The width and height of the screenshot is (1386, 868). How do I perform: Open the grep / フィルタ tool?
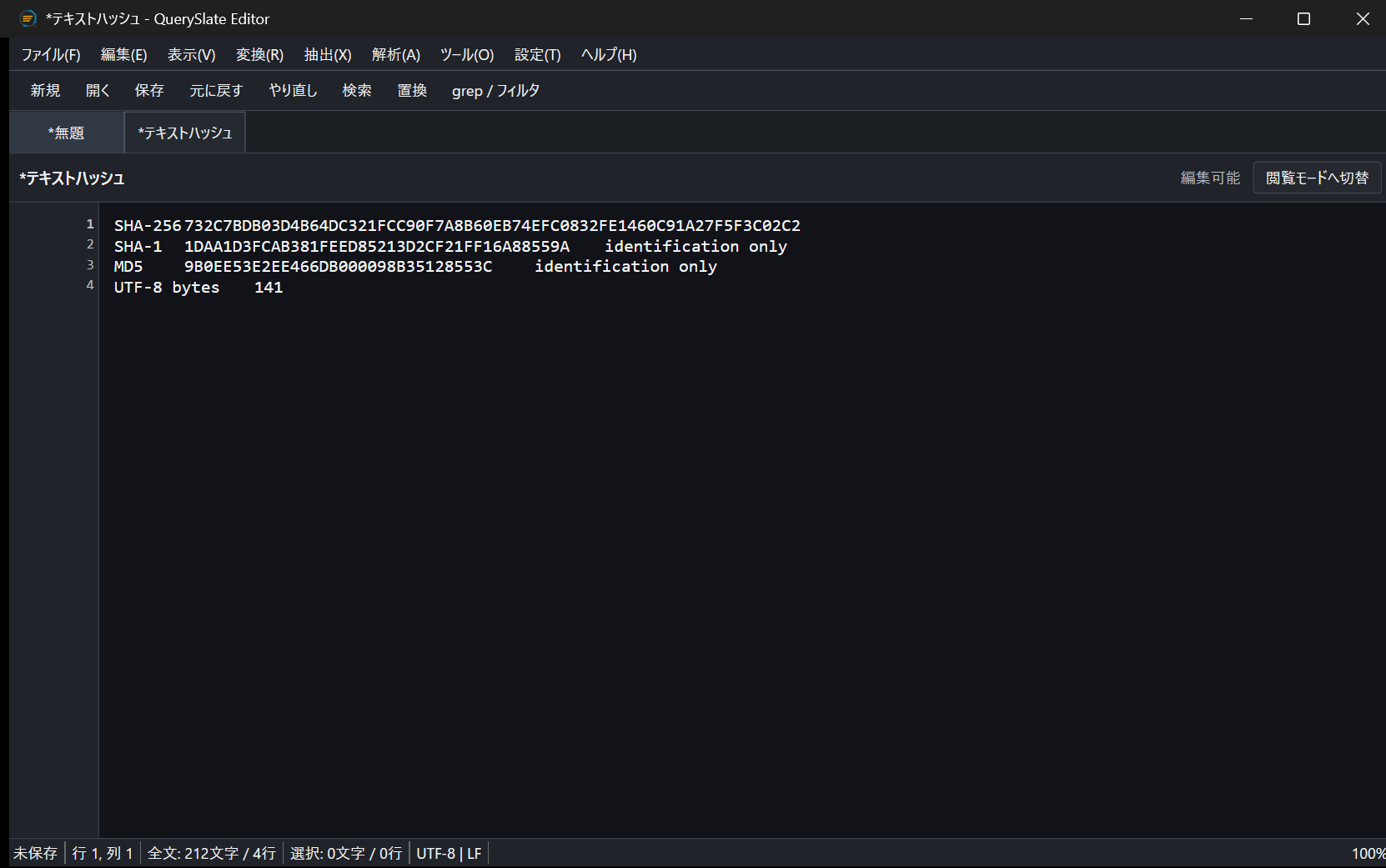tap(496, 91)
